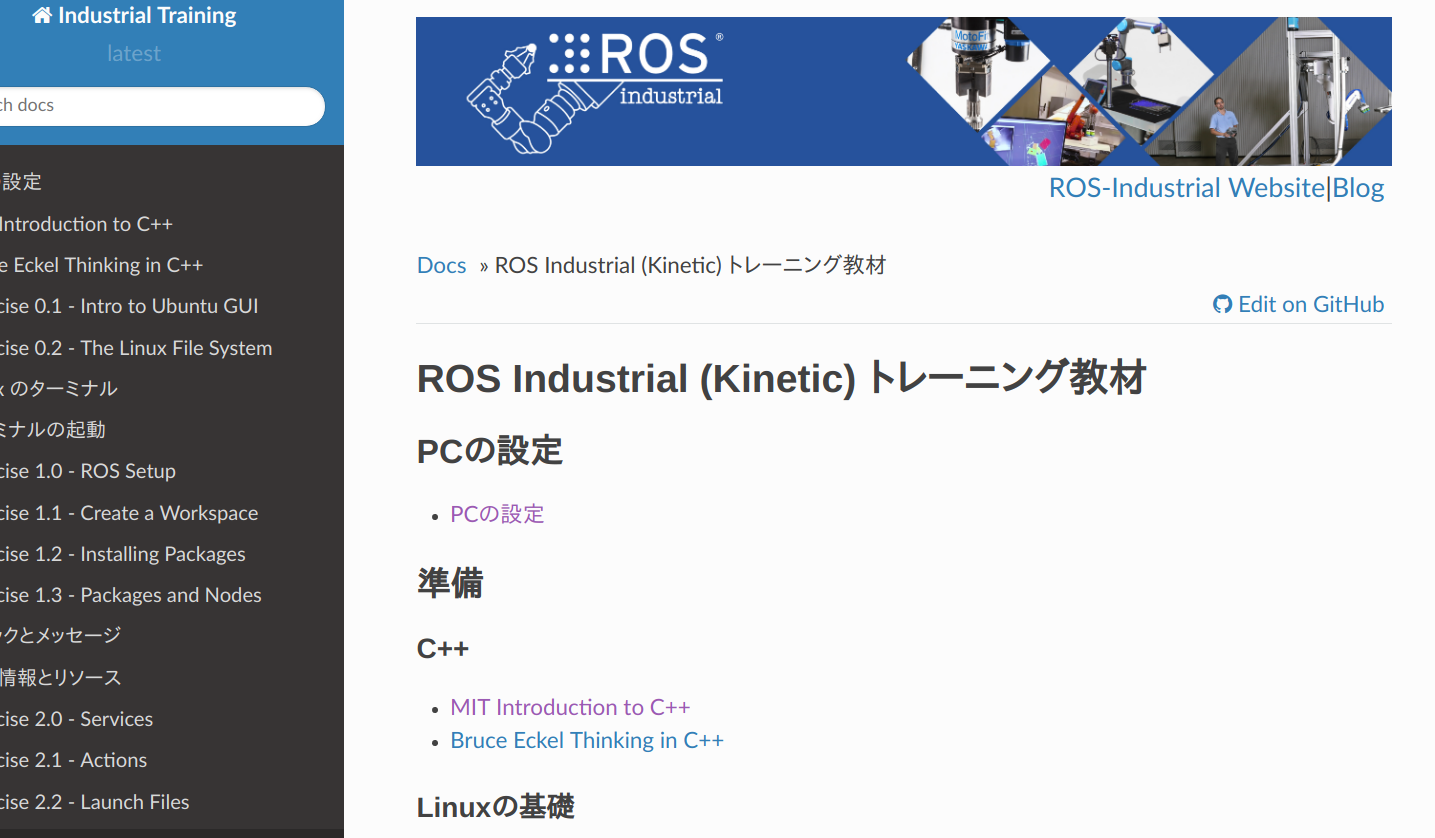
Task: Open the Blog link
Action: click(x=1358, y=187)
